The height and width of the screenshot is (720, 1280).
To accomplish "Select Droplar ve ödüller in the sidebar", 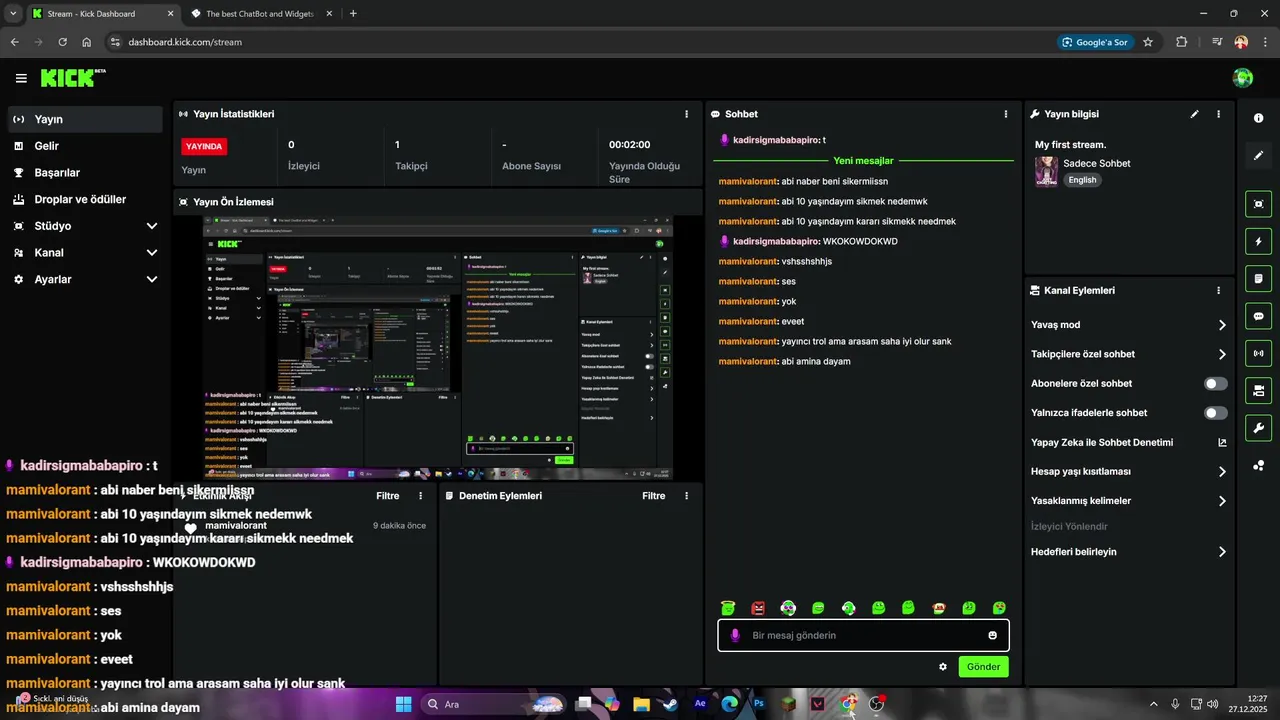I will point(86,199).
